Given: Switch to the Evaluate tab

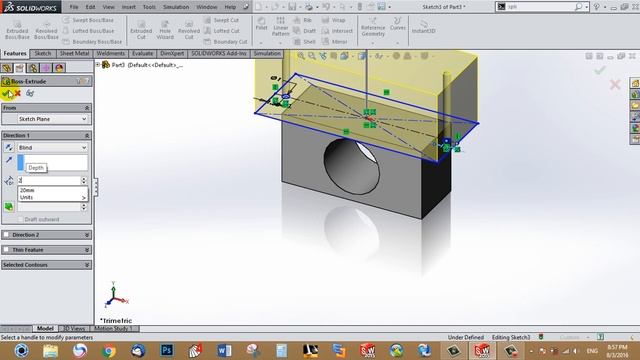Looking at the screenshot, I should [x=142, y=53].
